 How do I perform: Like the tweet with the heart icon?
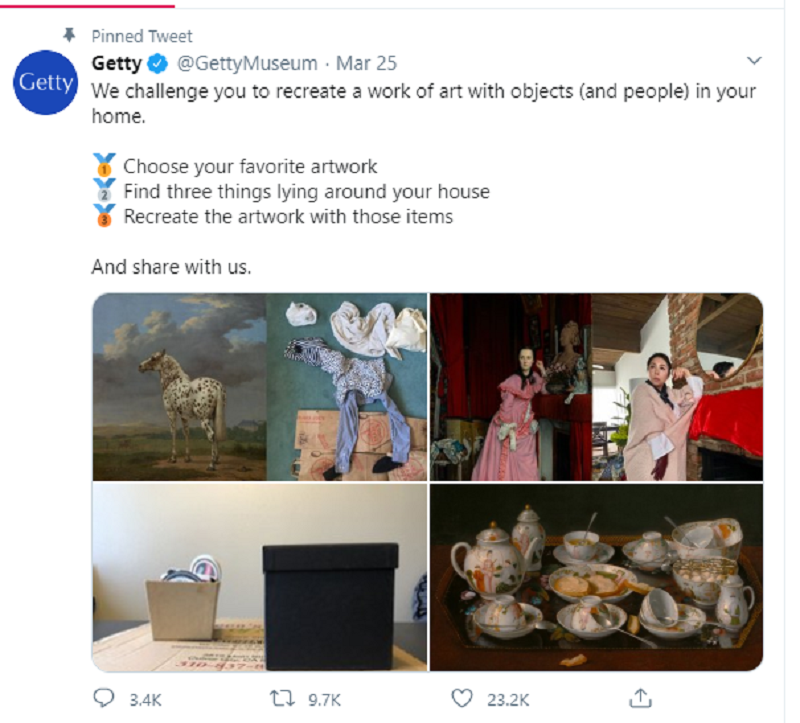(x=461, y=698)
